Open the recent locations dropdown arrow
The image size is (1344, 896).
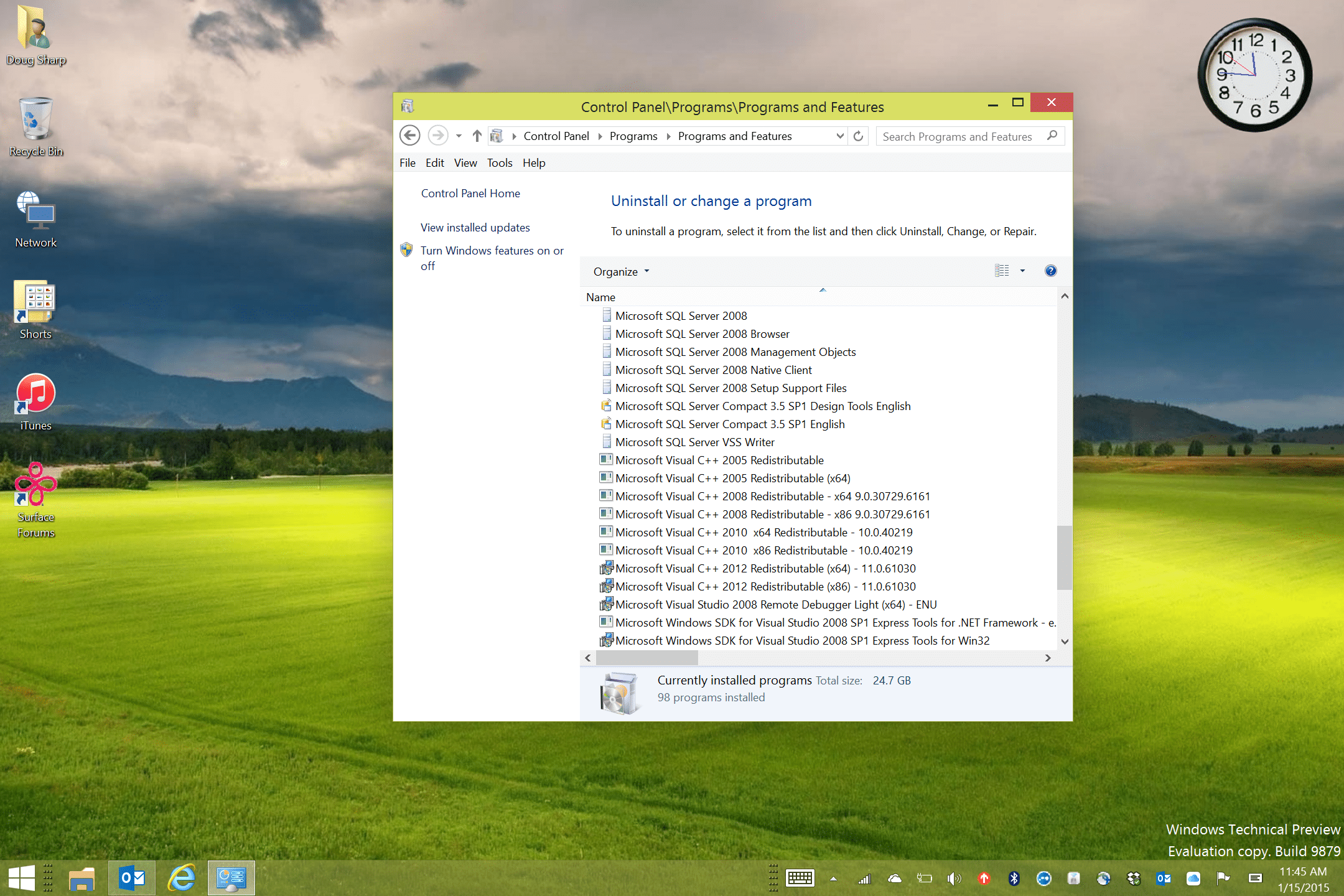coord(459,136)
